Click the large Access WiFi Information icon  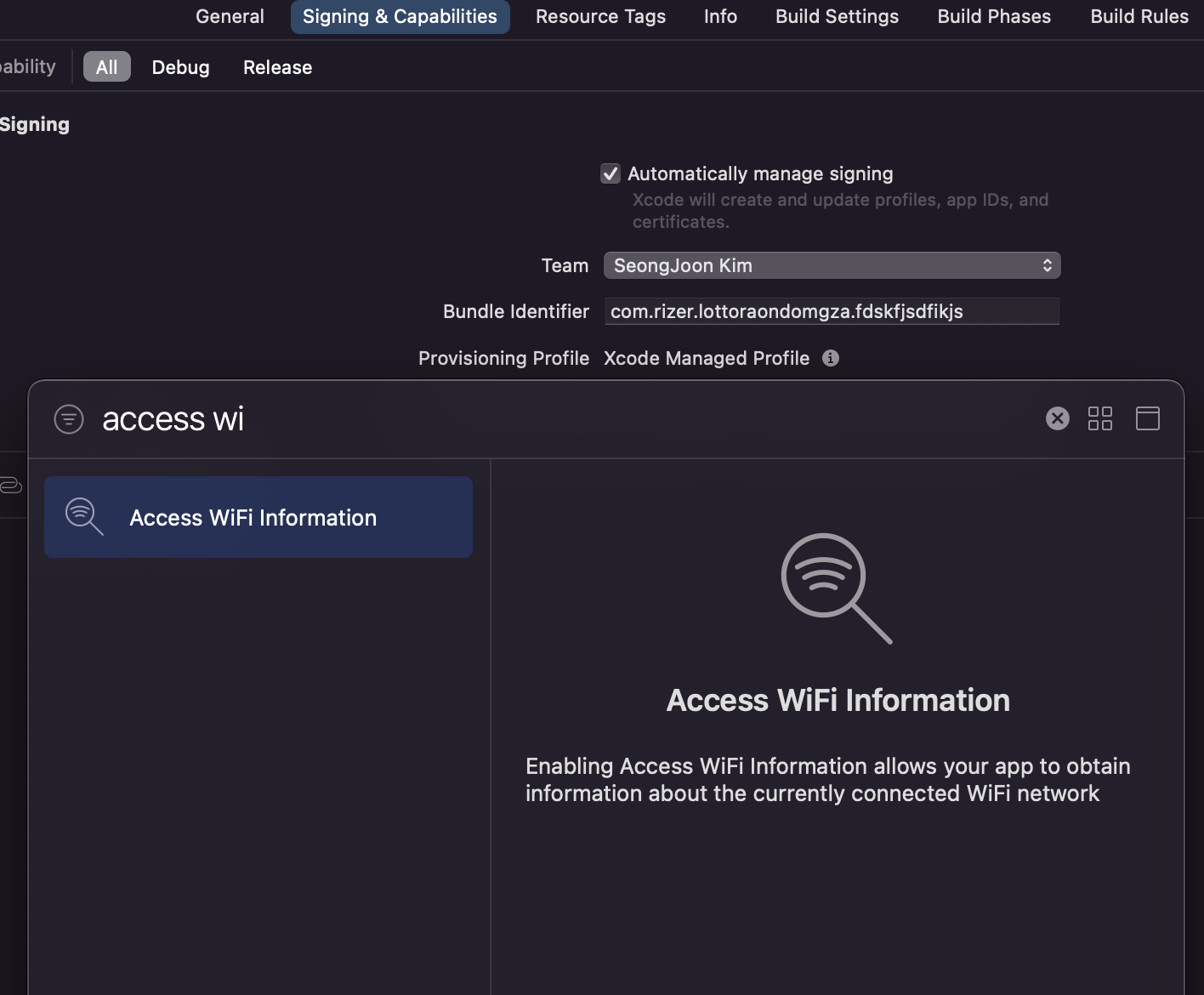point(837,588)
